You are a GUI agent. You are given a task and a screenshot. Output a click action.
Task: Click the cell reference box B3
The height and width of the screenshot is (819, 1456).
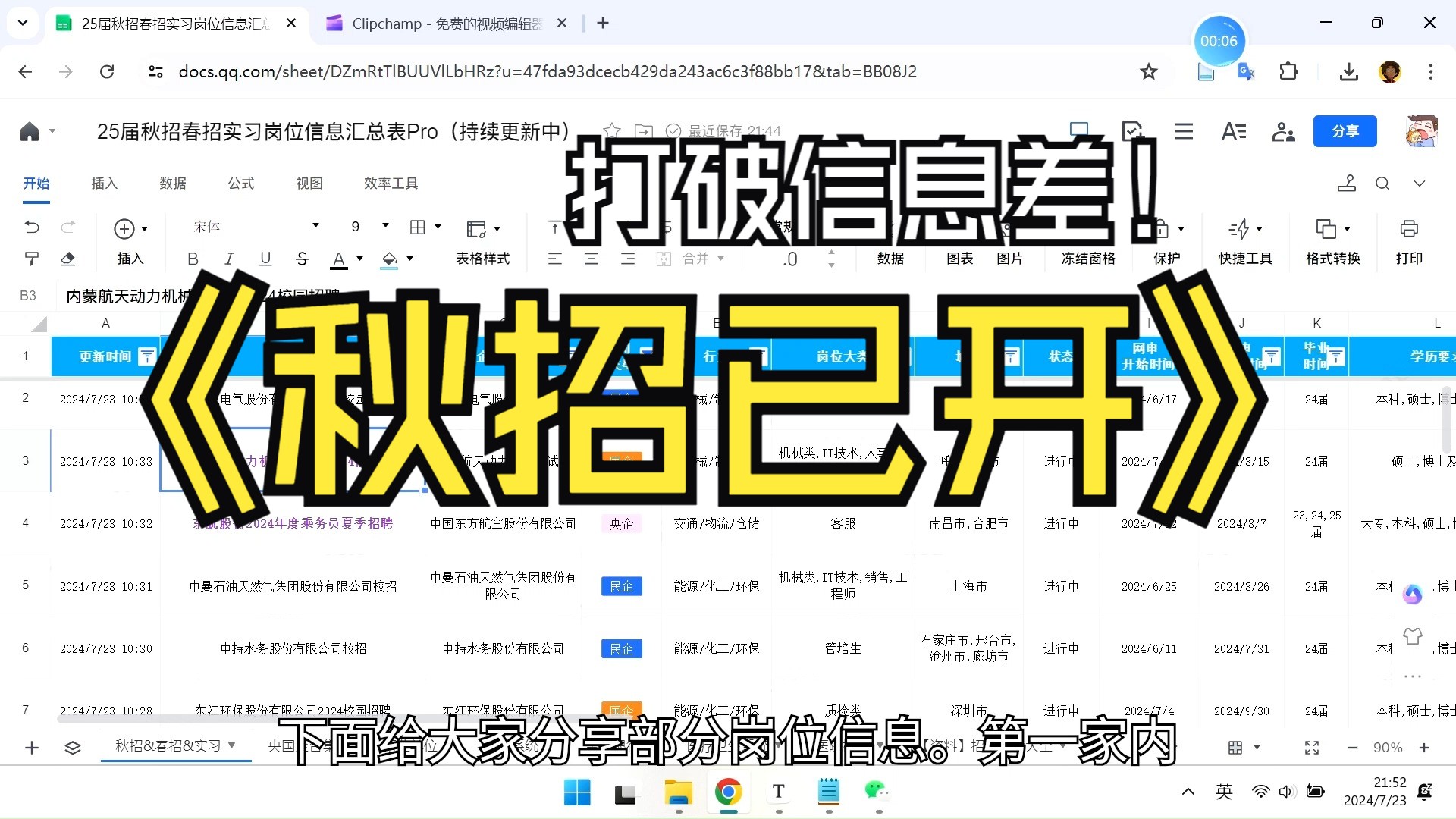click(28, 296)
